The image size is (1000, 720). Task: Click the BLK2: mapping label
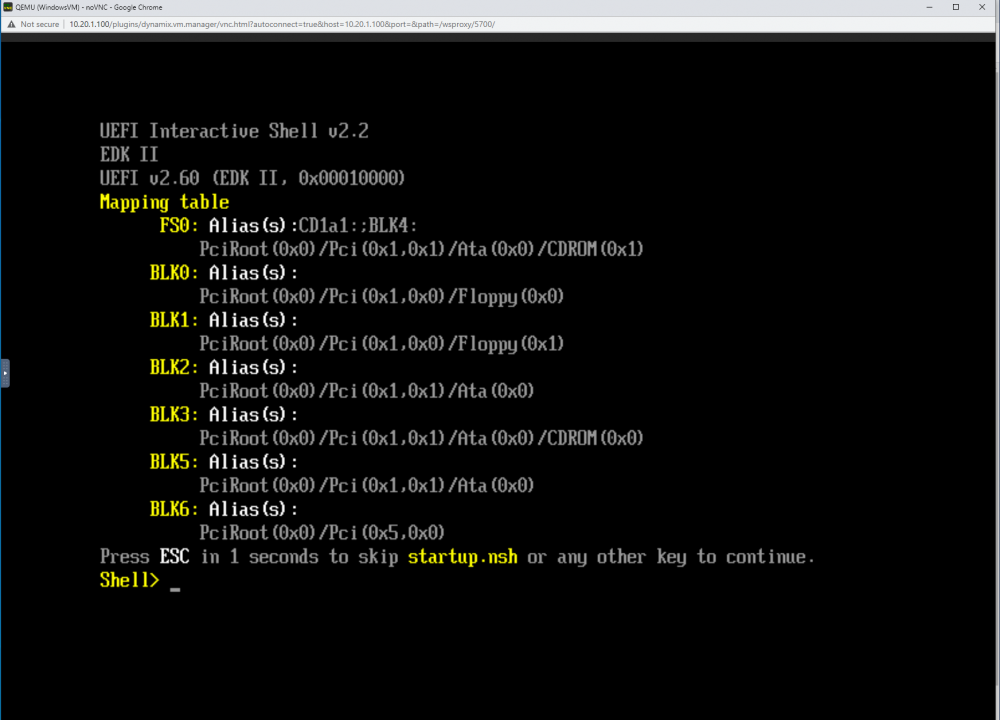pos(174,367)
